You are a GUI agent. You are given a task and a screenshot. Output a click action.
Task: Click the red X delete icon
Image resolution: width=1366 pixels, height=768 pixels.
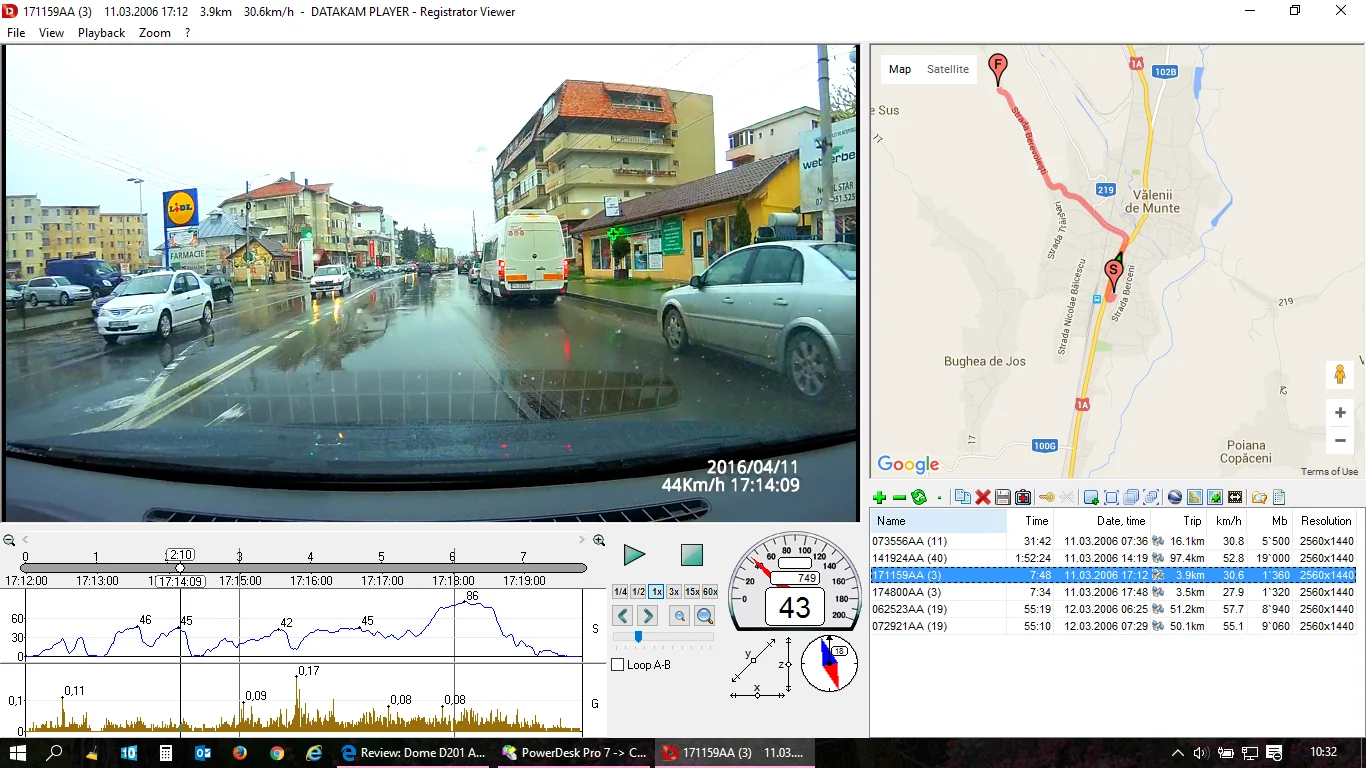[x=983, y=497]
